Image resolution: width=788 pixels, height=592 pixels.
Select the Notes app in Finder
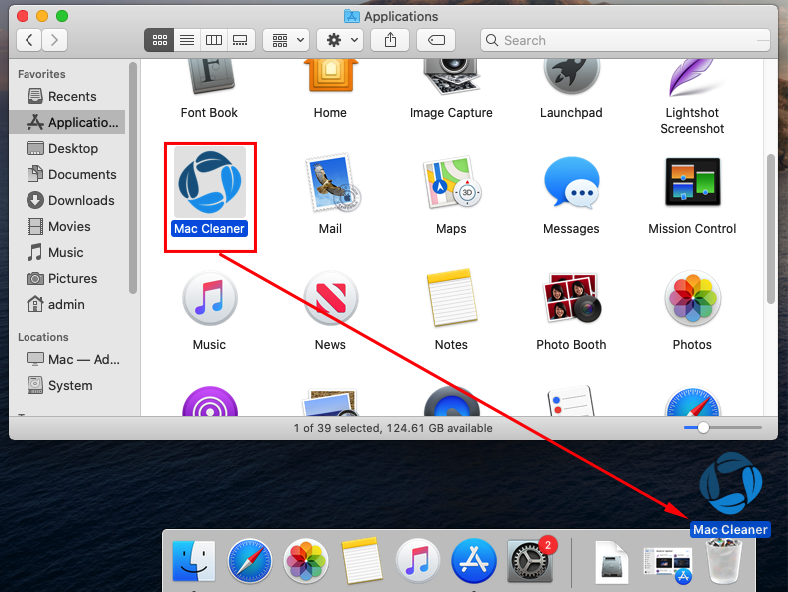(451, 298)
